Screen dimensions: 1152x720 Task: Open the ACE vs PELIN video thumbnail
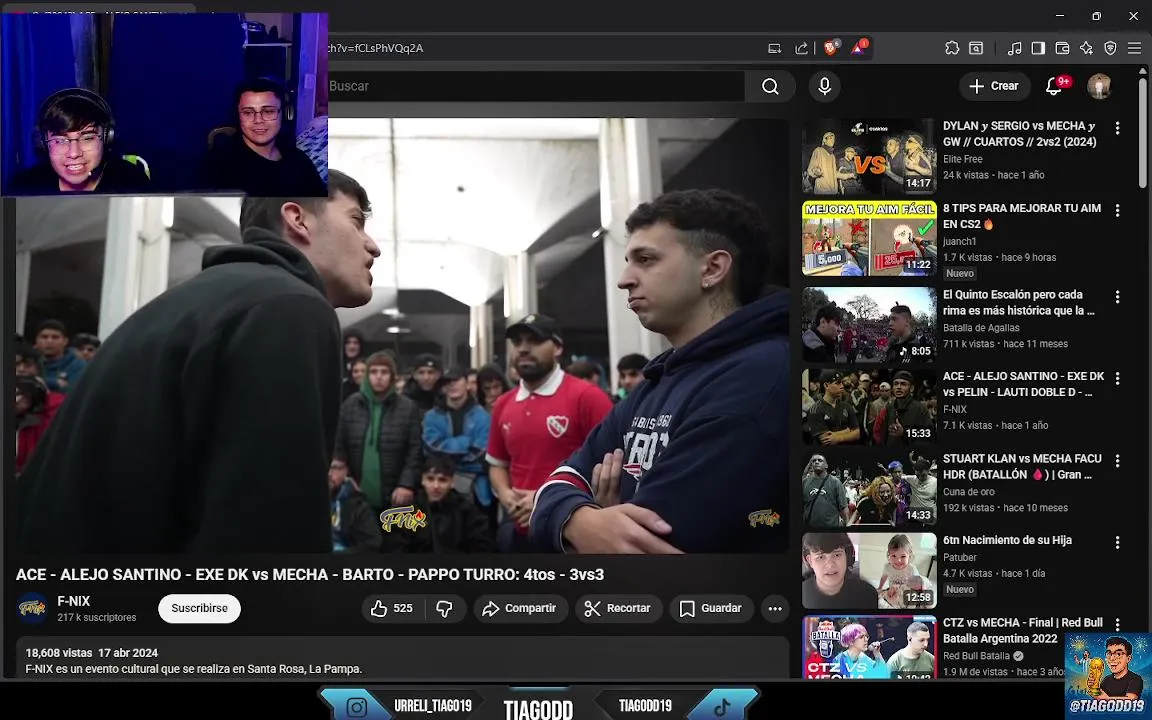[x=869, y=407]
